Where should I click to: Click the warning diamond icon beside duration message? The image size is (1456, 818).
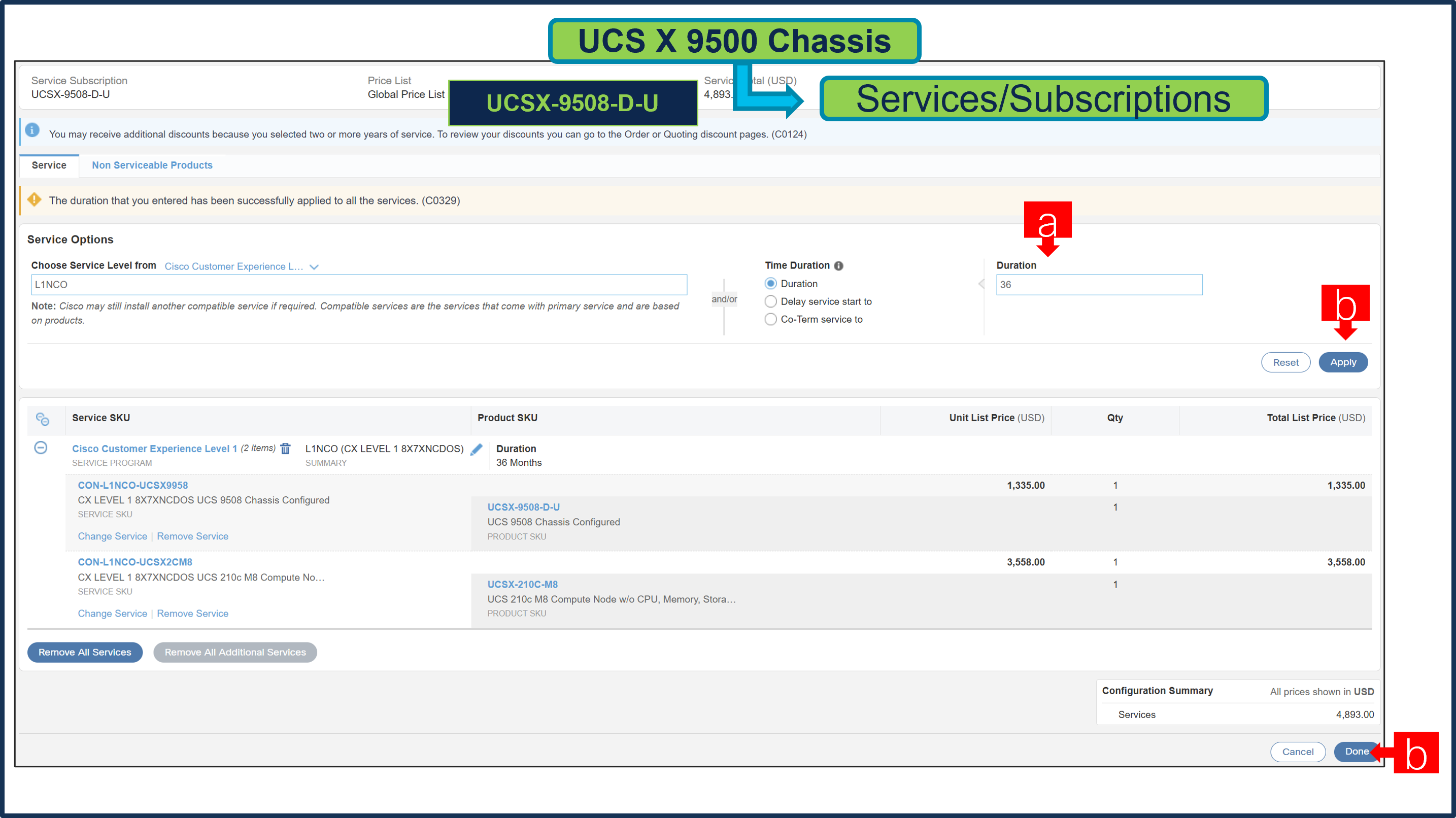[34, 200]
